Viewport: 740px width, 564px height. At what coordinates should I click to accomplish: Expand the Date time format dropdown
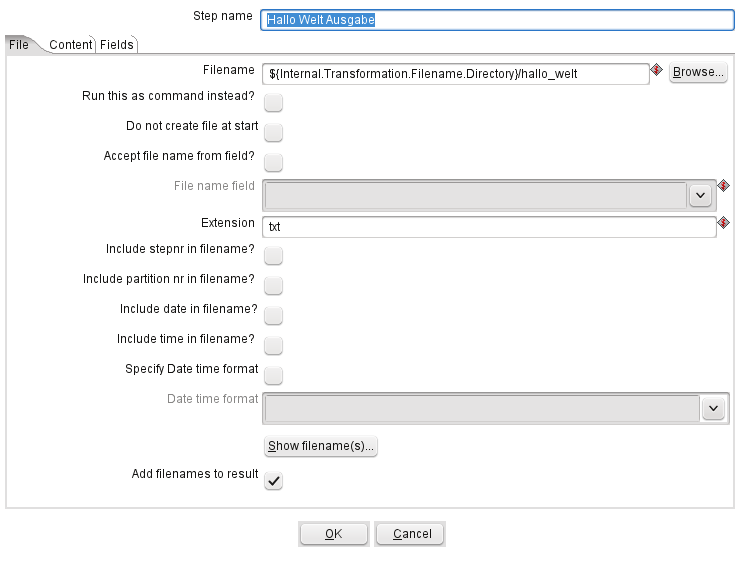coord(713,408)
